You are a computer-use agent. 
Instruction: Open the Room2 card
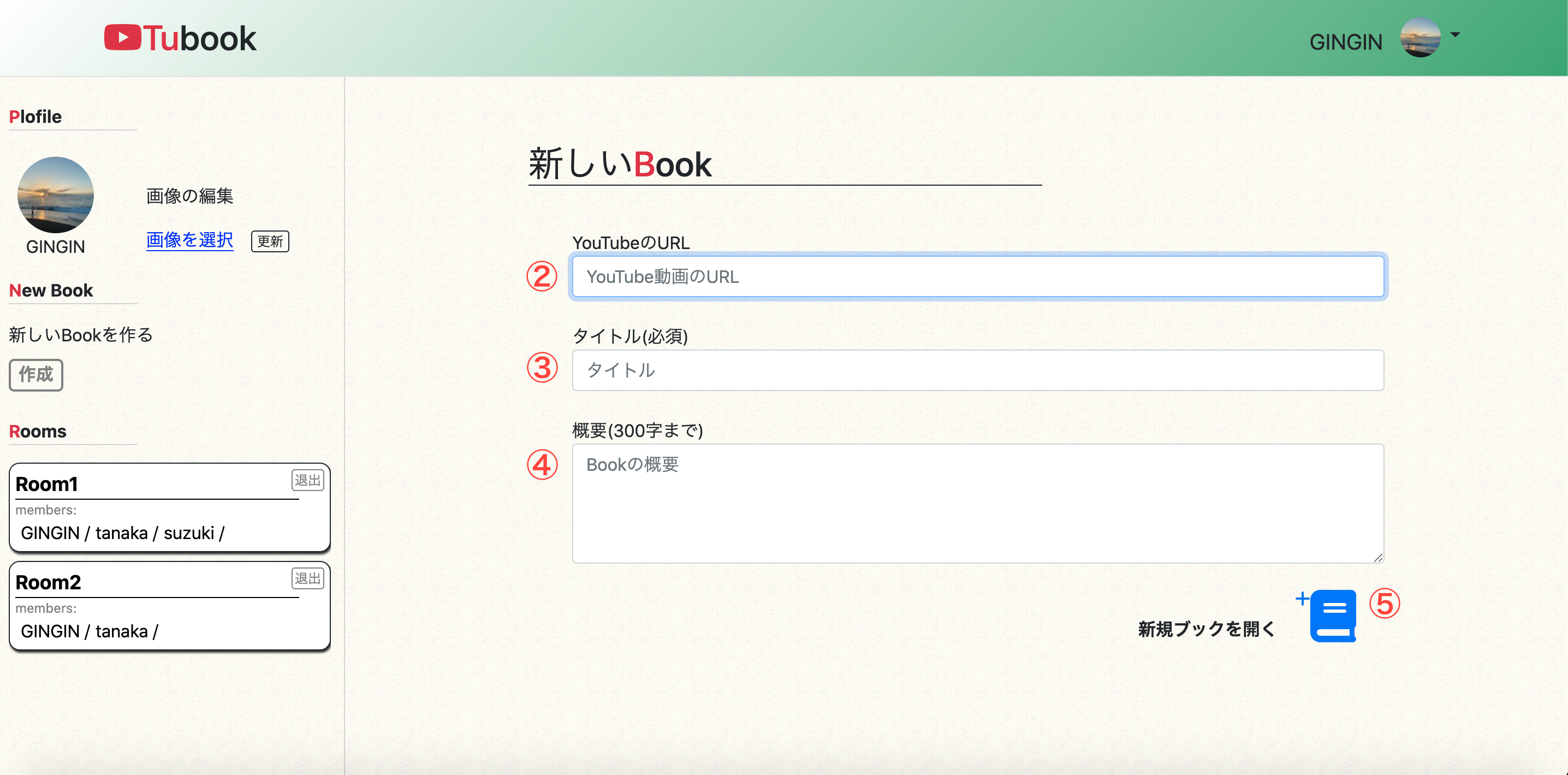click(x=170, y=605)
